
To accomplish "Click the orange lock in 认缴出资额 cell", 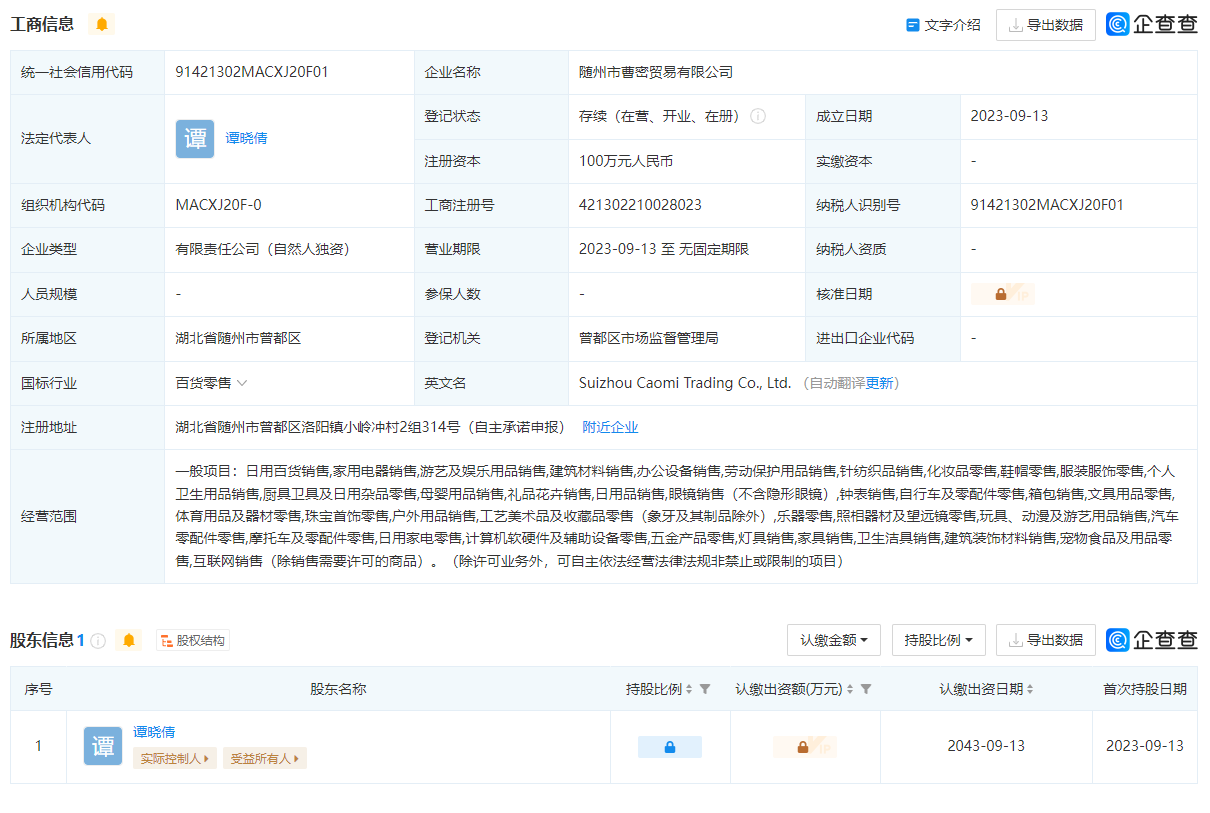I will coord(804,747).
